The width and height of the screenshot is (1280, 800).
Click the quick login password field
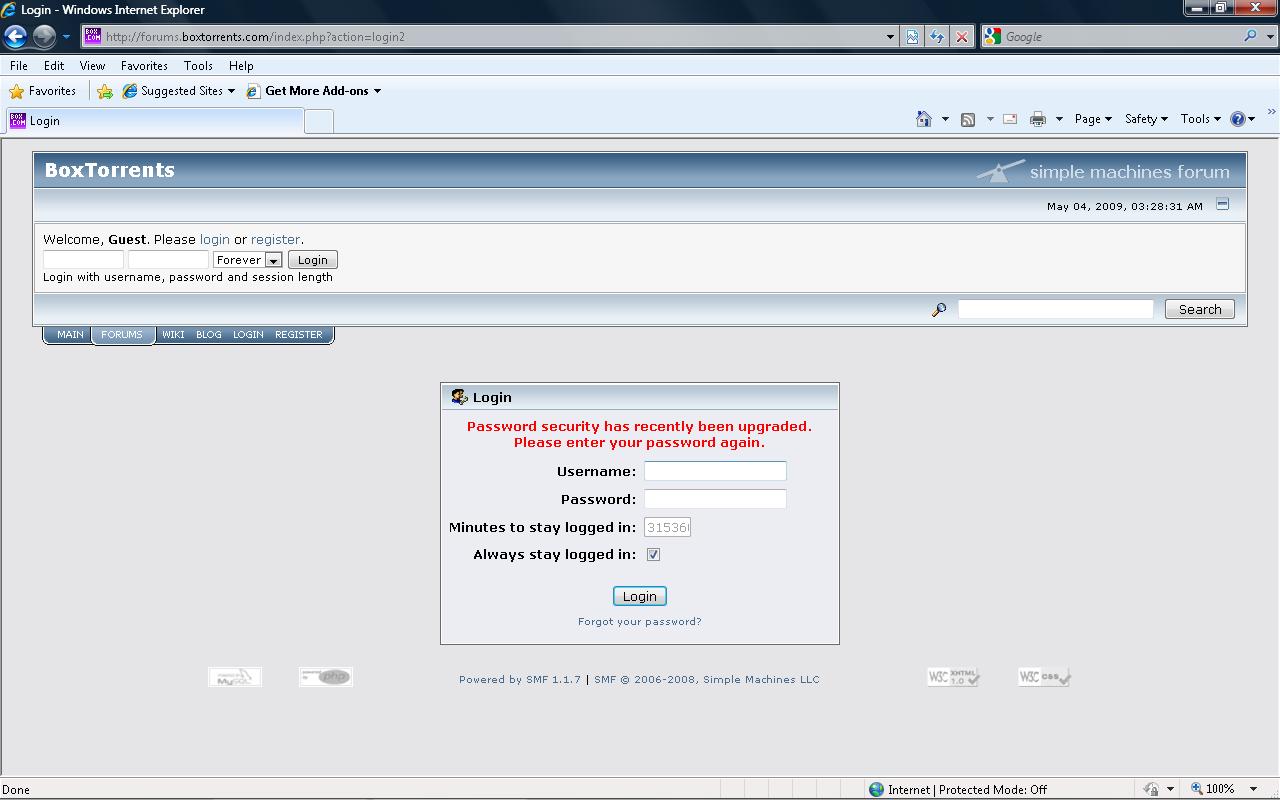coord(168,260)
